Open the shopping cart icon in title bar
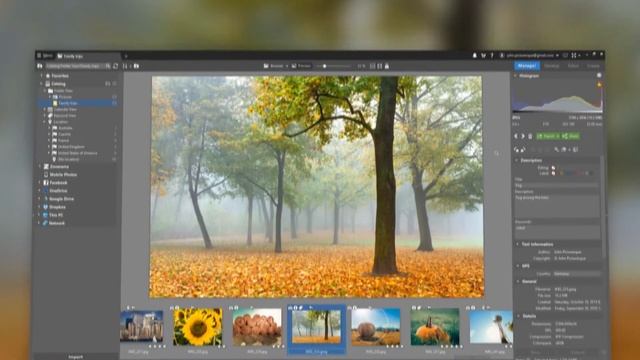640x360 pixels. 483,55
